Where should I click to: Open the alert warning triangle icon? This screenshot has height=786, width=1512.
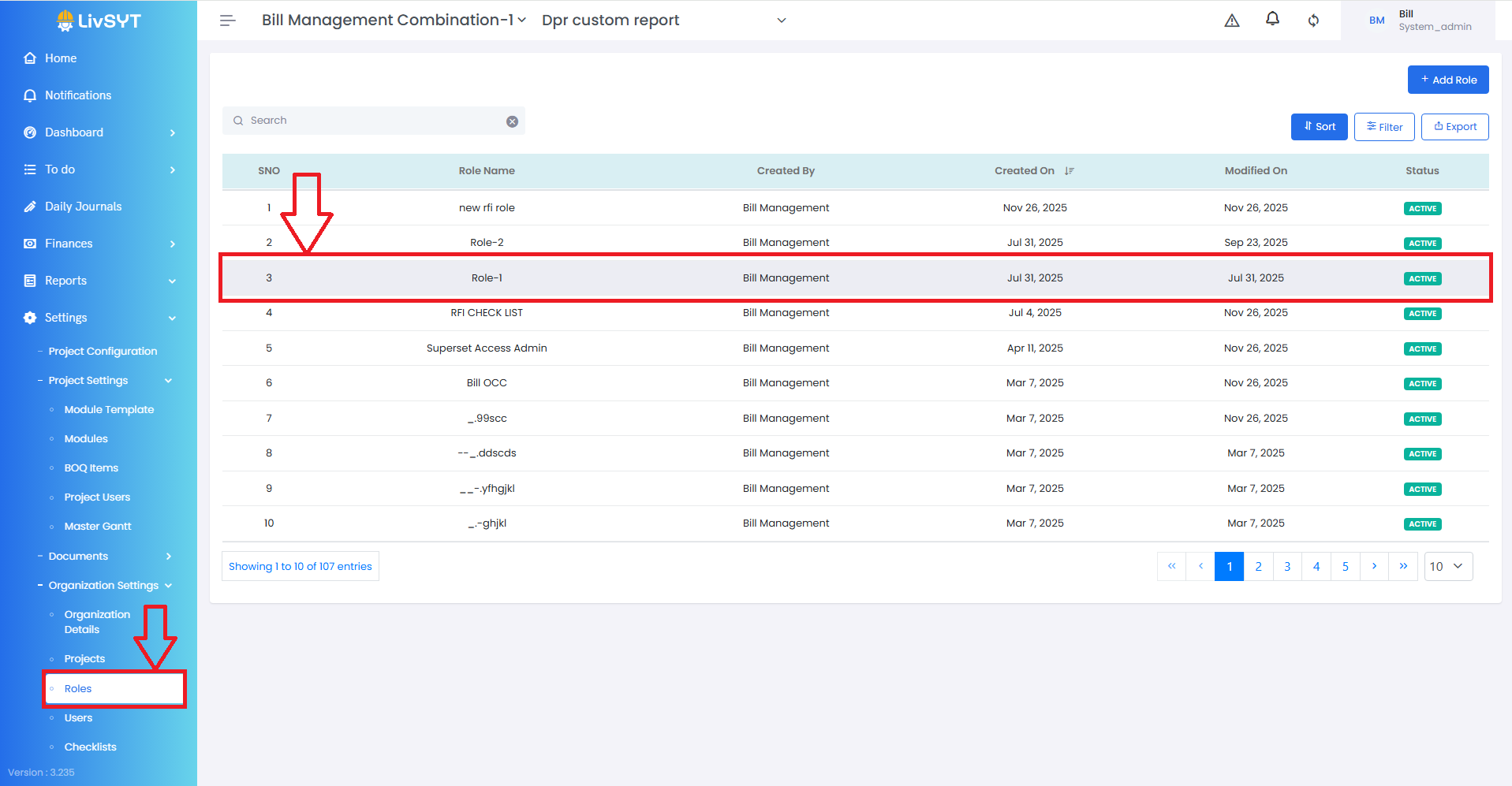1231,20
